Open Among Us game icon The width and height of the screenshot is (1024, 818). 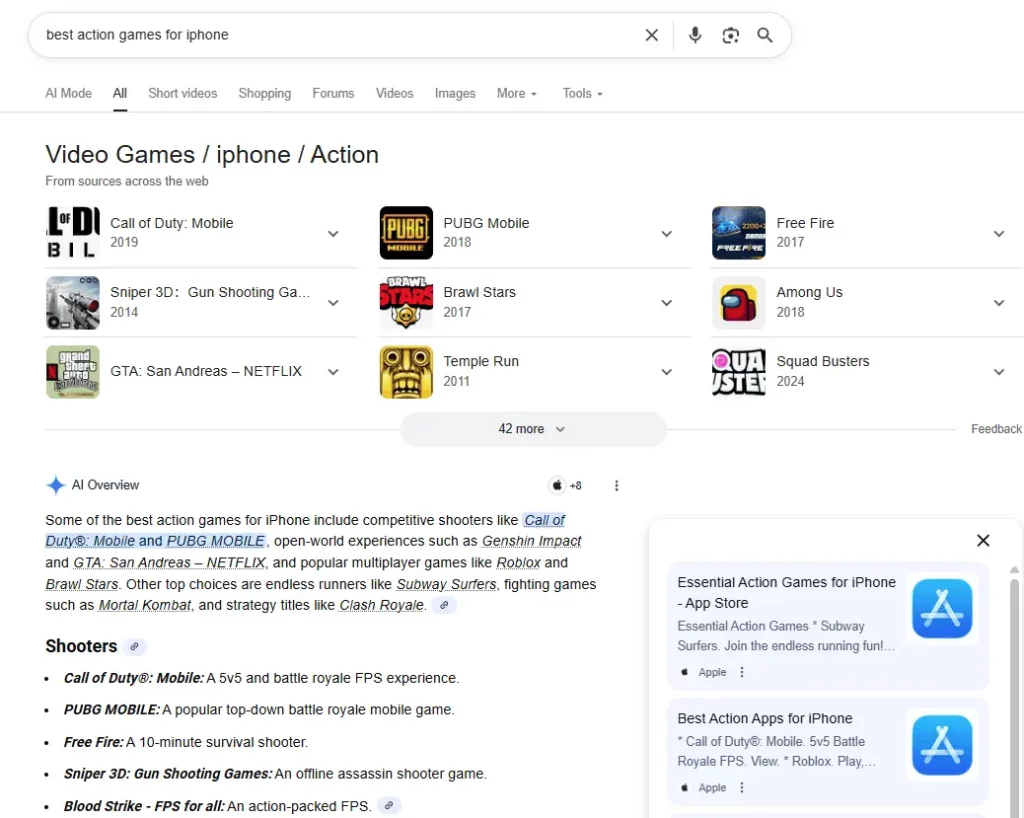(739, 302)
